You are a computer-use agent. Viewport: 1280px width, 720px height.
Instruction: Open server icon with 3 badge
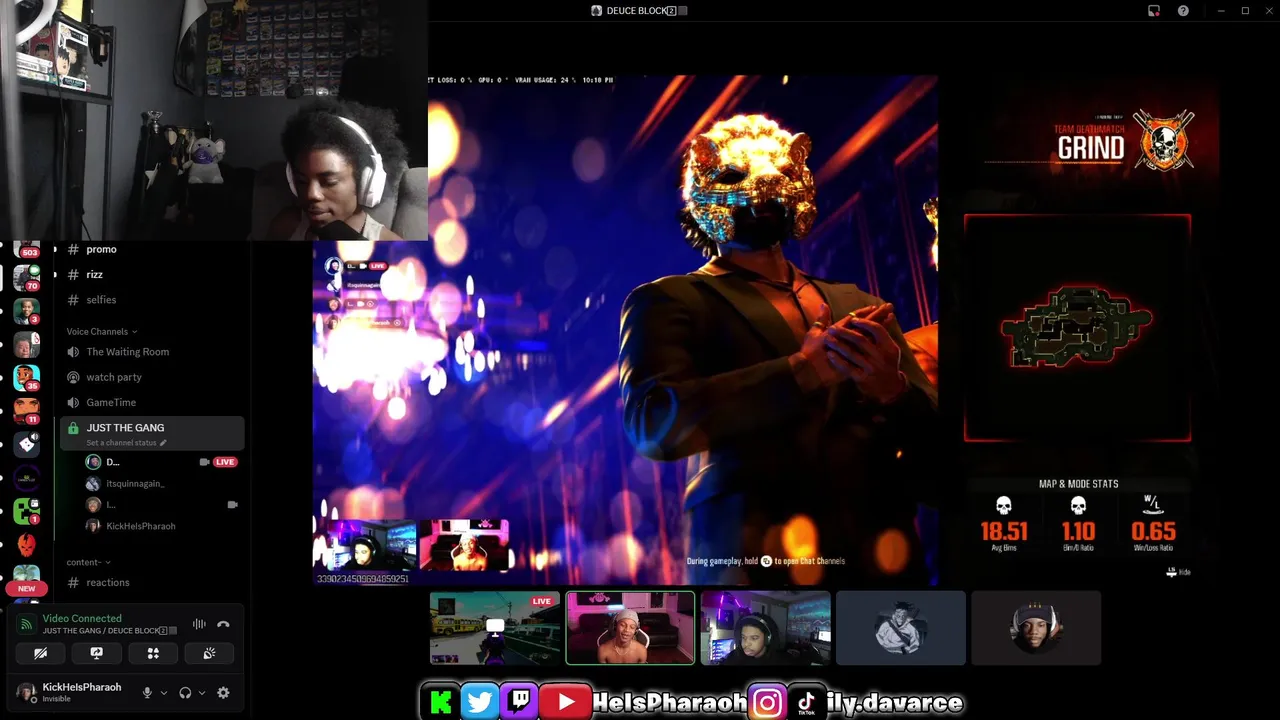pos(27,311)
